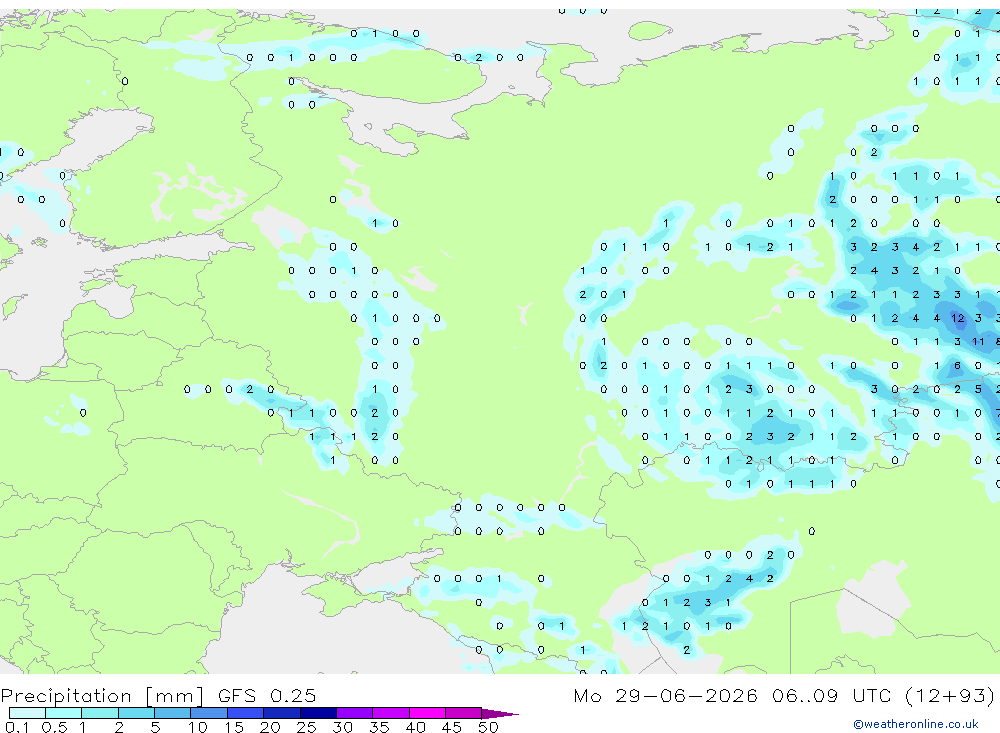Click the legend scale label '0.1'
Viewport: 1000px width, 733px height.
click(x=17, y=727)
